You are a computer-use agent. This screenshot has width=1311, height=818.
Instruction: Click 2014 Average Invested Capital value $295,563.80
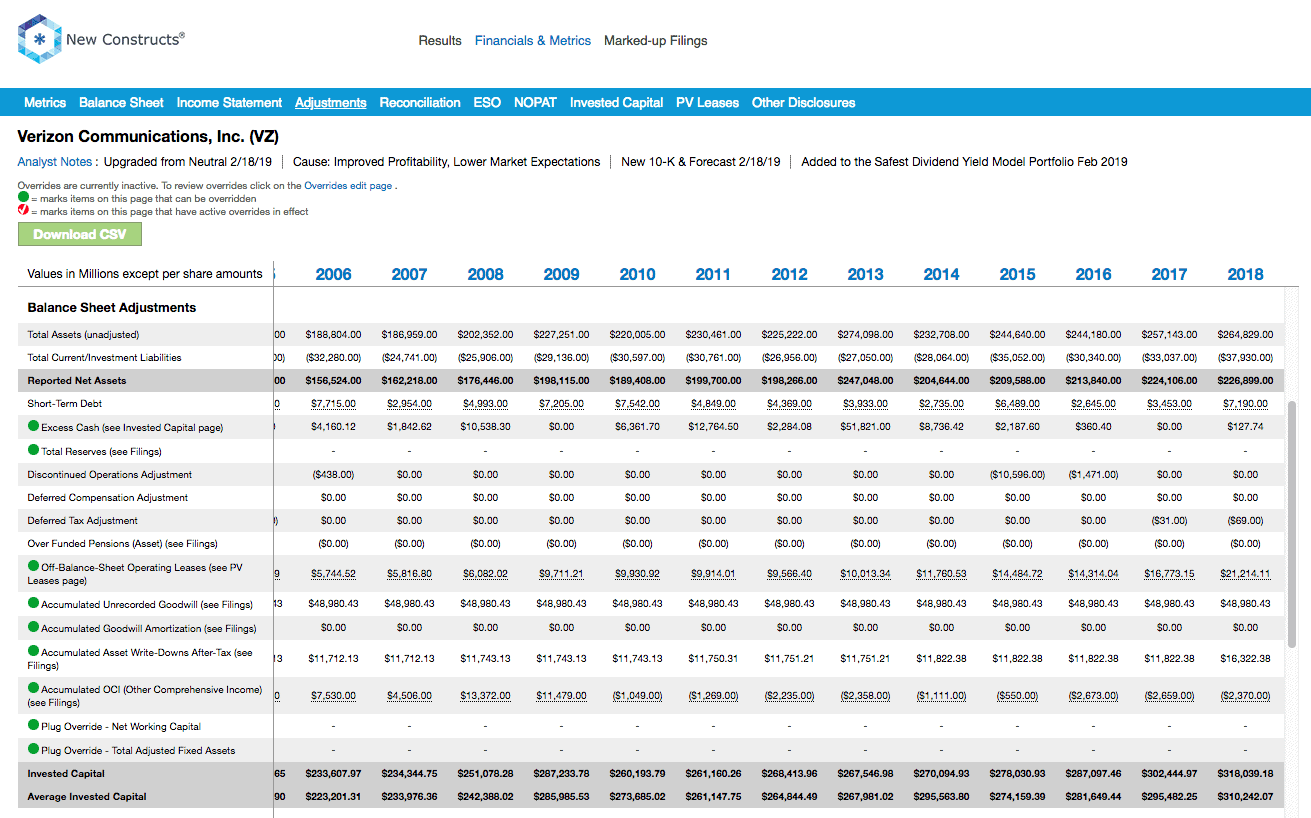[941, 796]
